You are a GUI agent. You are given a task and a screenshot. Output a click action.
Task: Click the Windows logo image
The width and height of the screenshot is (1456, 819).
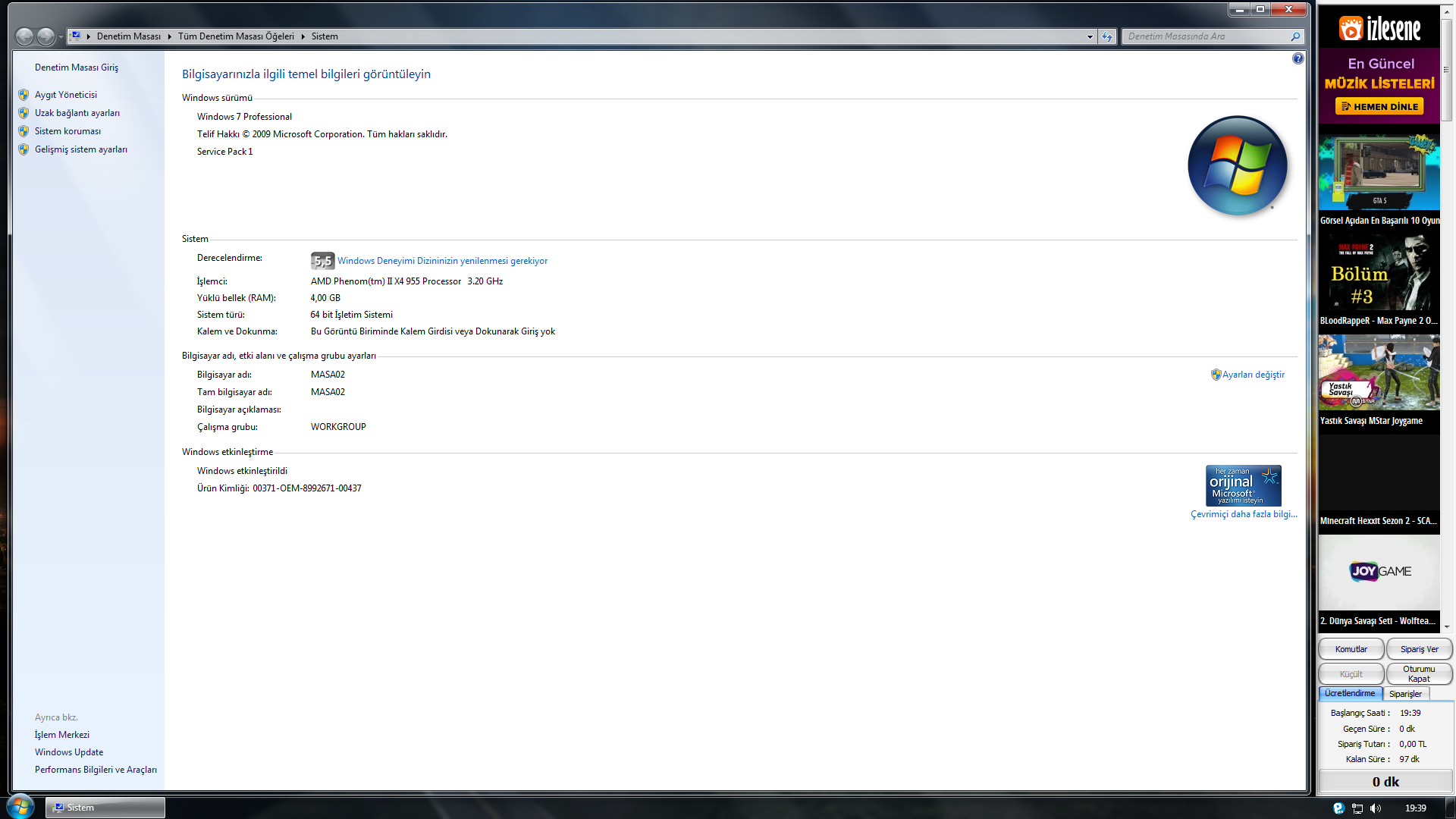tap(1237, 166)
